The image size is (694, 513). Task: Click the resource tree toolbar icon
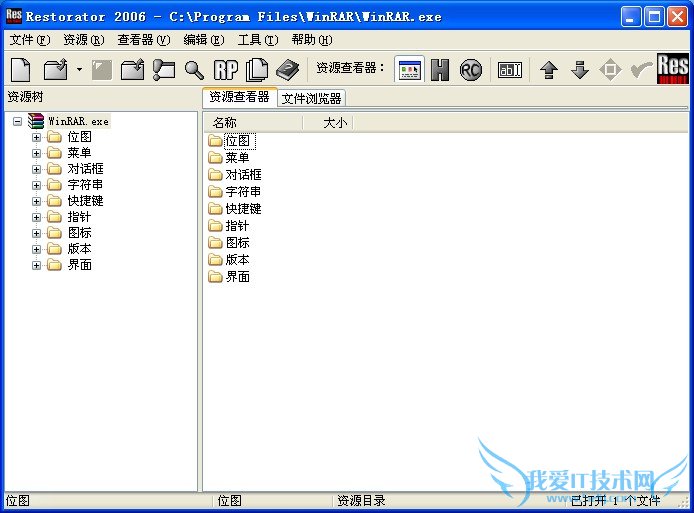pos(164,70)
